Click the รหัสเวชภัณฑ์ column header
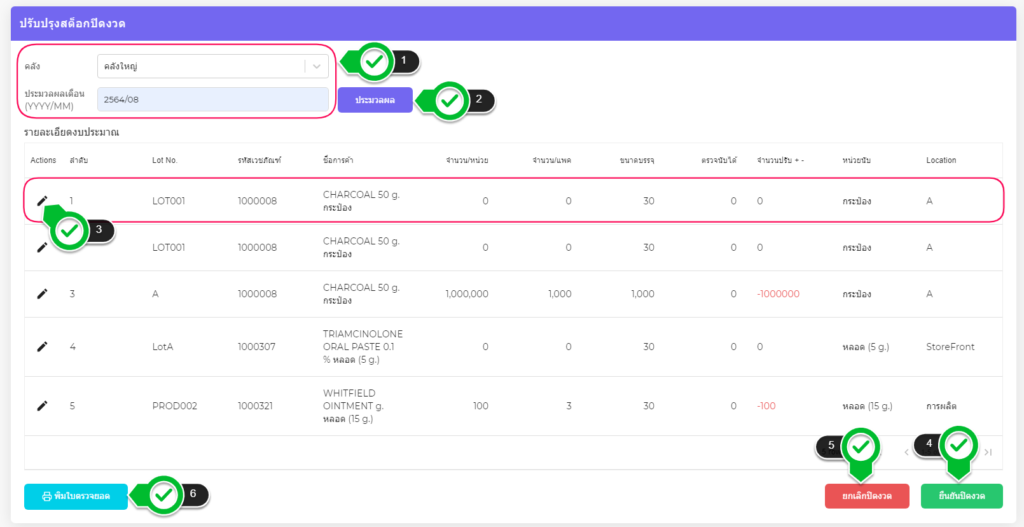Viewport: 1024px width, 527px height. (x=259, y=160)
